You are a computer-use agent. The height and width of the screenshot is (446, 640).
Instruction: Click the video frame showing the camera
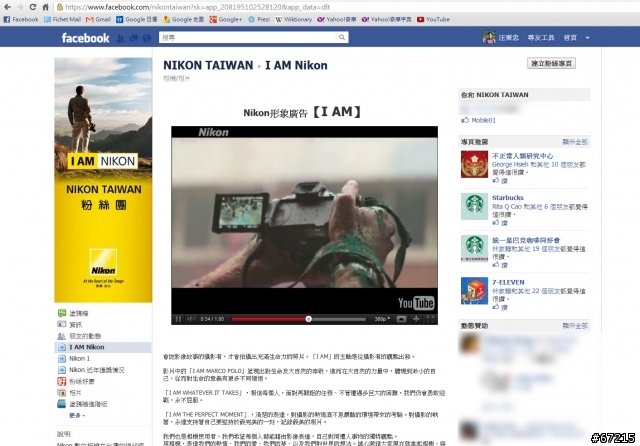[x=304, y=213]
